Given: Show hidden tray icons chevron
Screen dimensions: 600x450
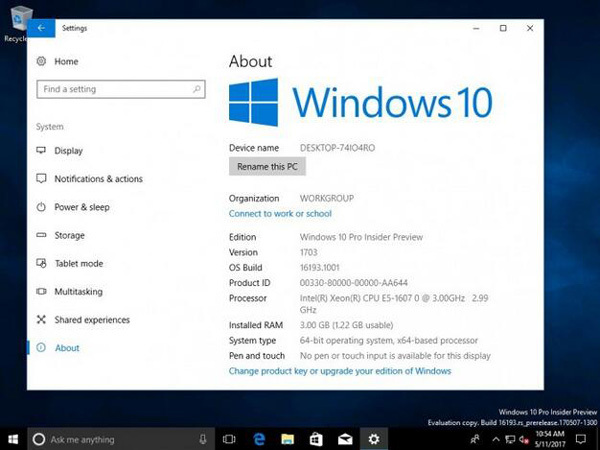Looking at the screenshot, I should pyautogui.click(x=496, y=439).
